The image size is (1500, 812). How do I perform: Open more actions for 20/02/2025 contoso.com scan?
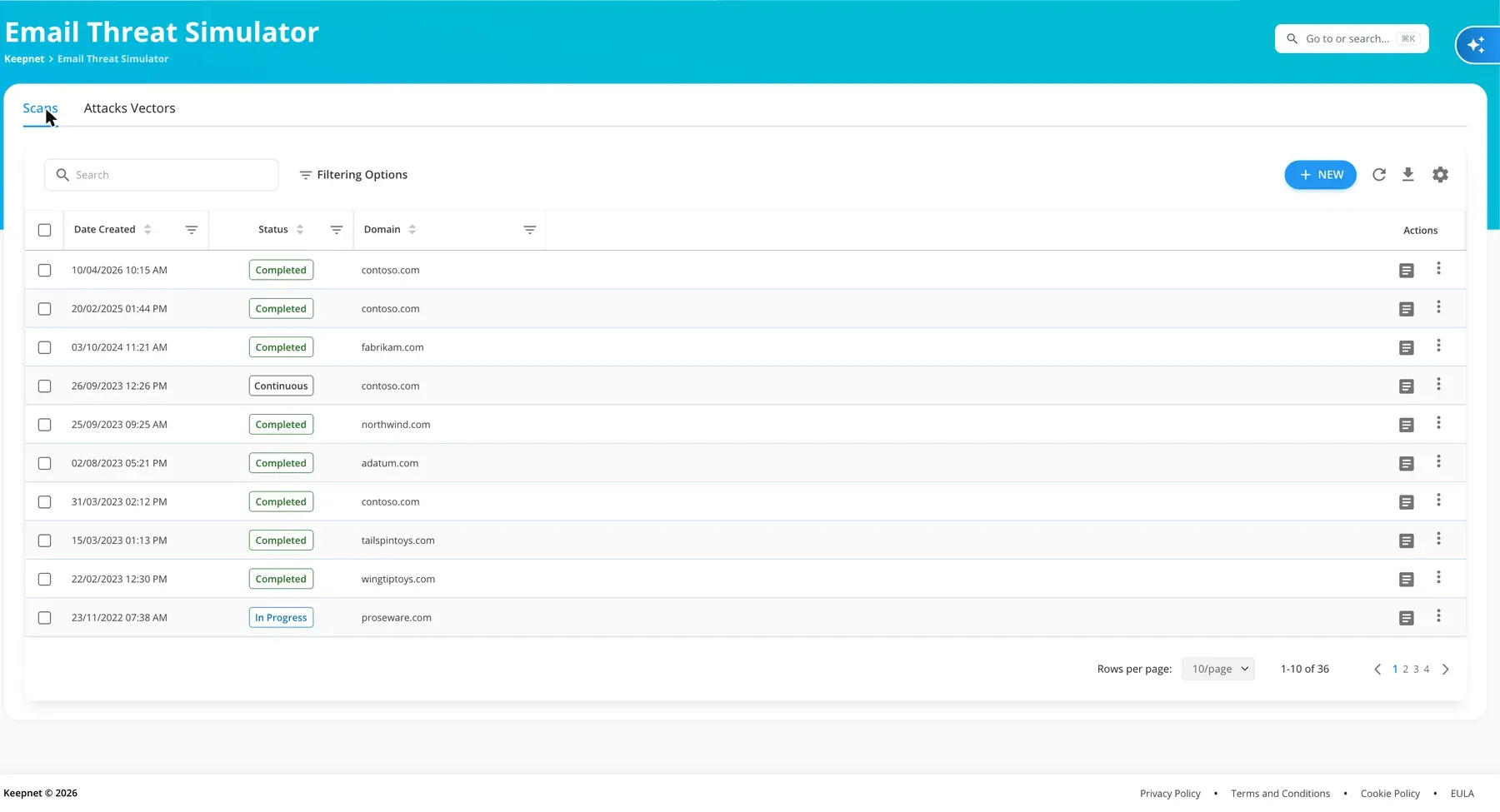[1438, 307]
